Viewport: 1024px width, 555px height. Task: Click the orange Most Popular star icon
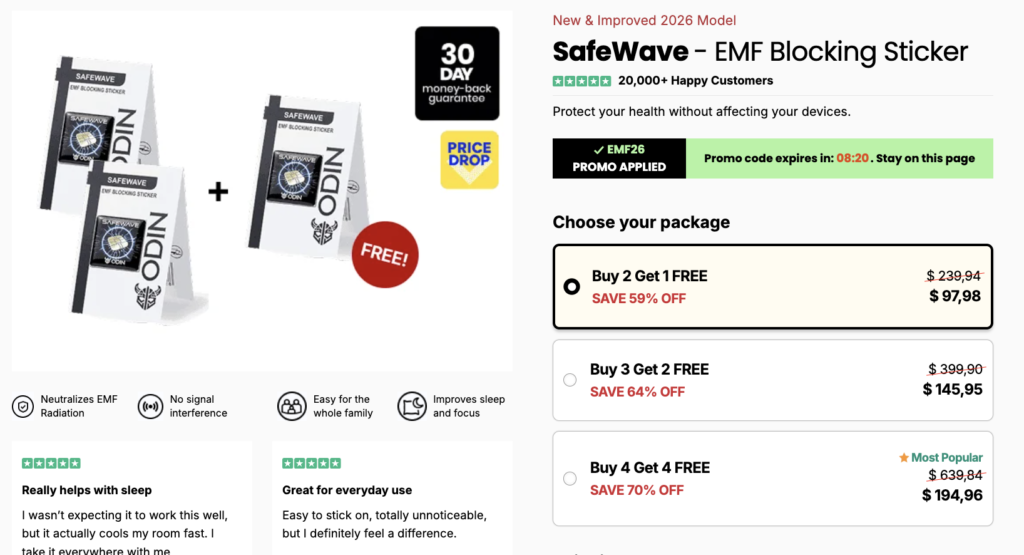click(x=904, y=458)
